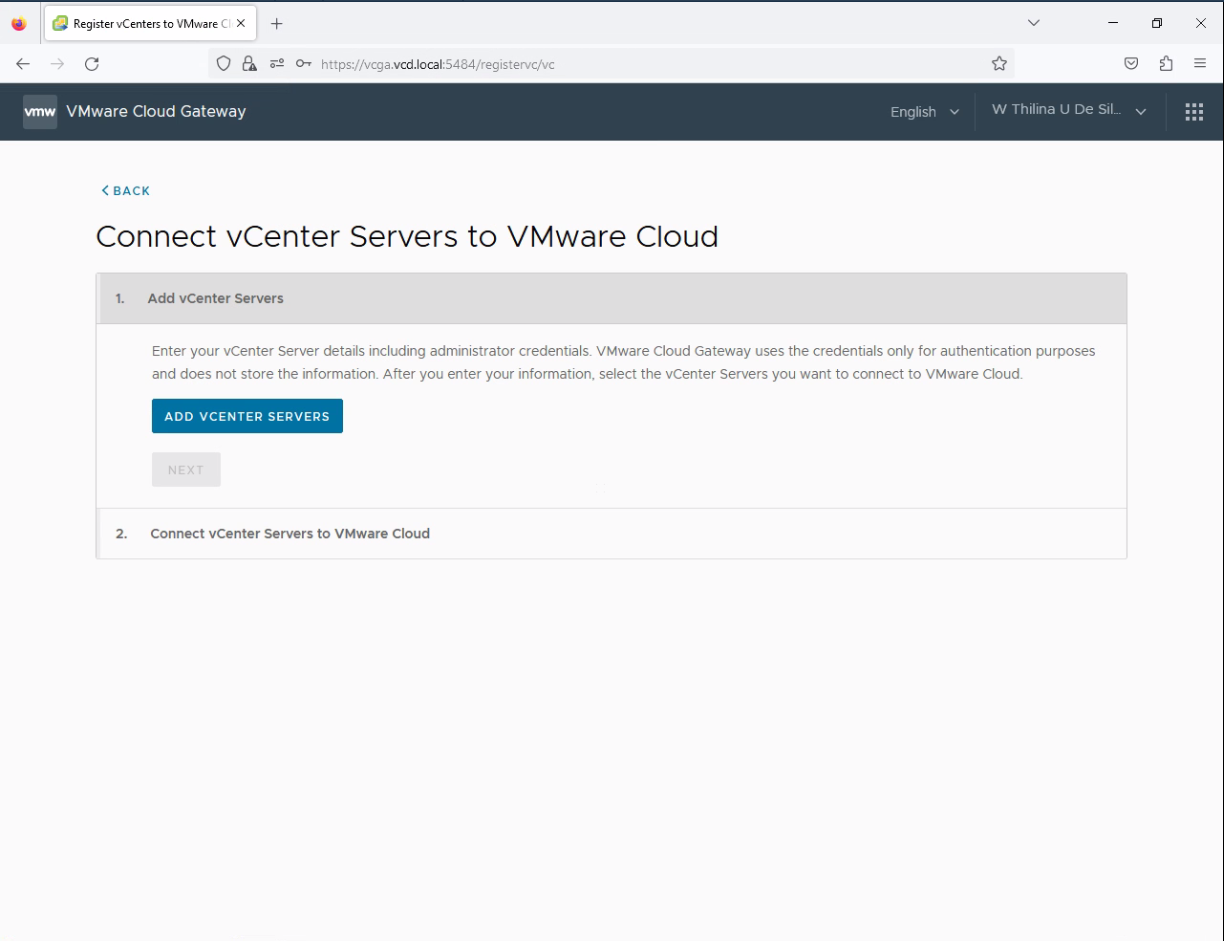Click the tracking protection shield icon

click(x=224, y=64)
